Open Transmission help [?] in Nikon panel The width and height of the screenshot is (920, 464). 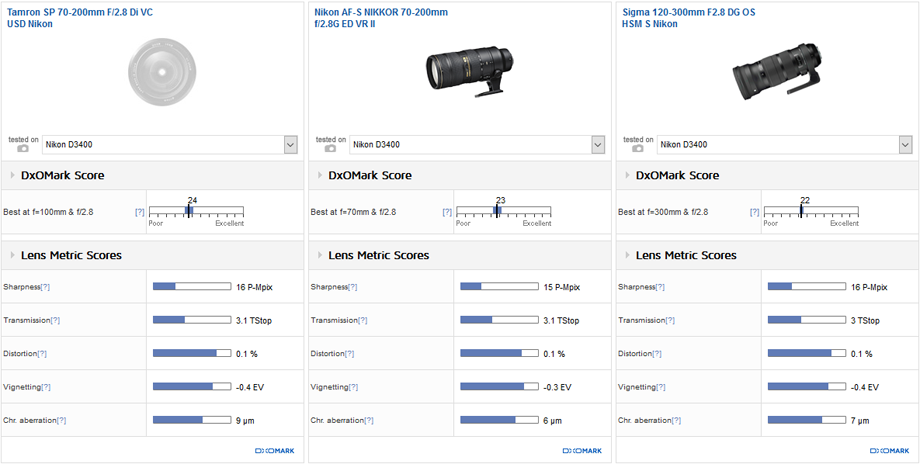click(363, 320)
